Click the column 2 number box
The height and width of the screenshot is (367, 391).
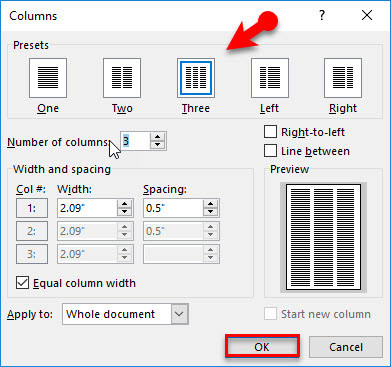click(32, 231)
